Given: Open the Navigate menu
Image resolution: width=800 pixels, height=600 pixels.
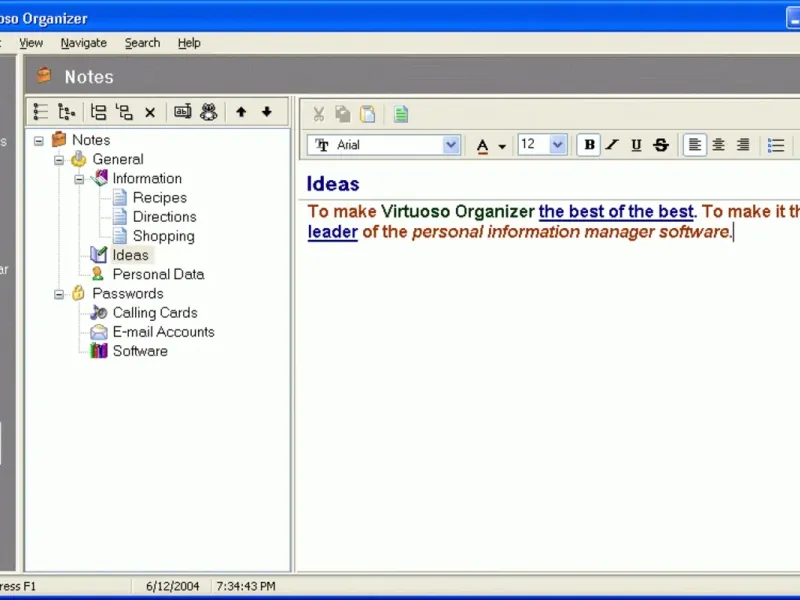Looking at the screenshot, I should tap(84, 43).
